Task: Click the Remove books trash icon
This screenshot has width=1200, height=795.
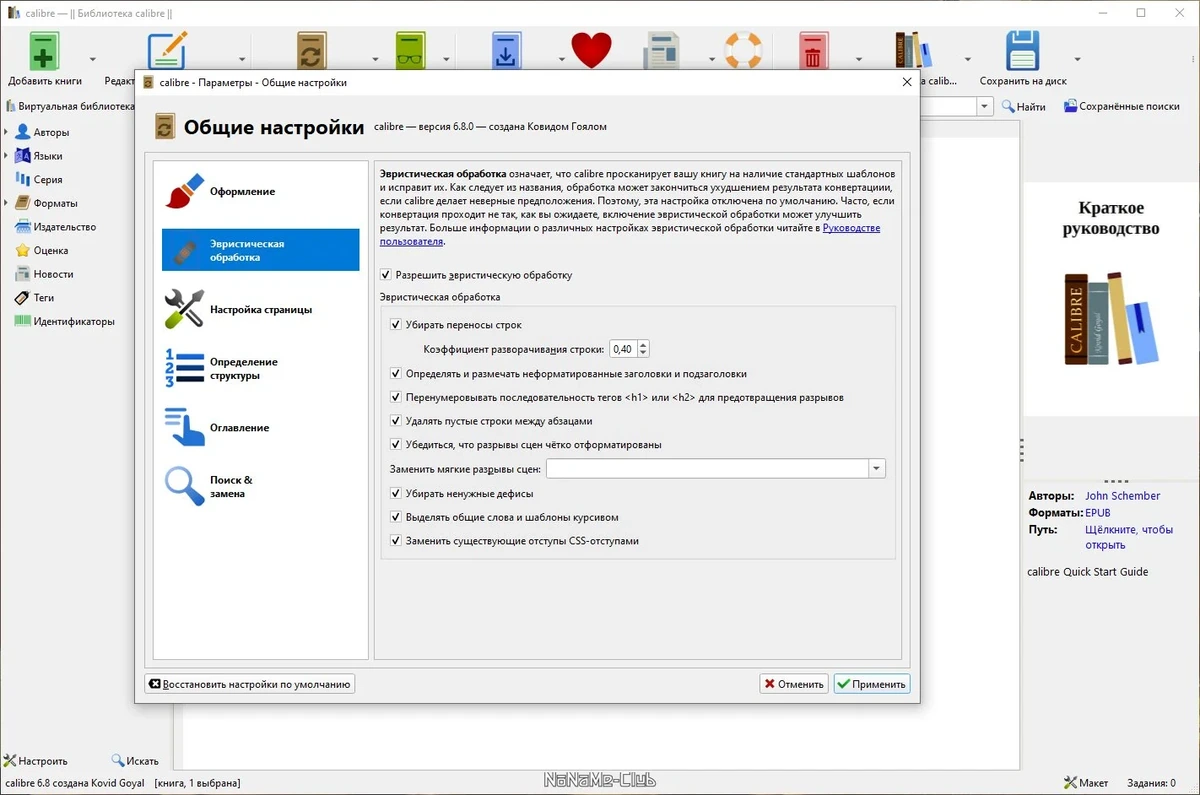Action: click(812, 51)
